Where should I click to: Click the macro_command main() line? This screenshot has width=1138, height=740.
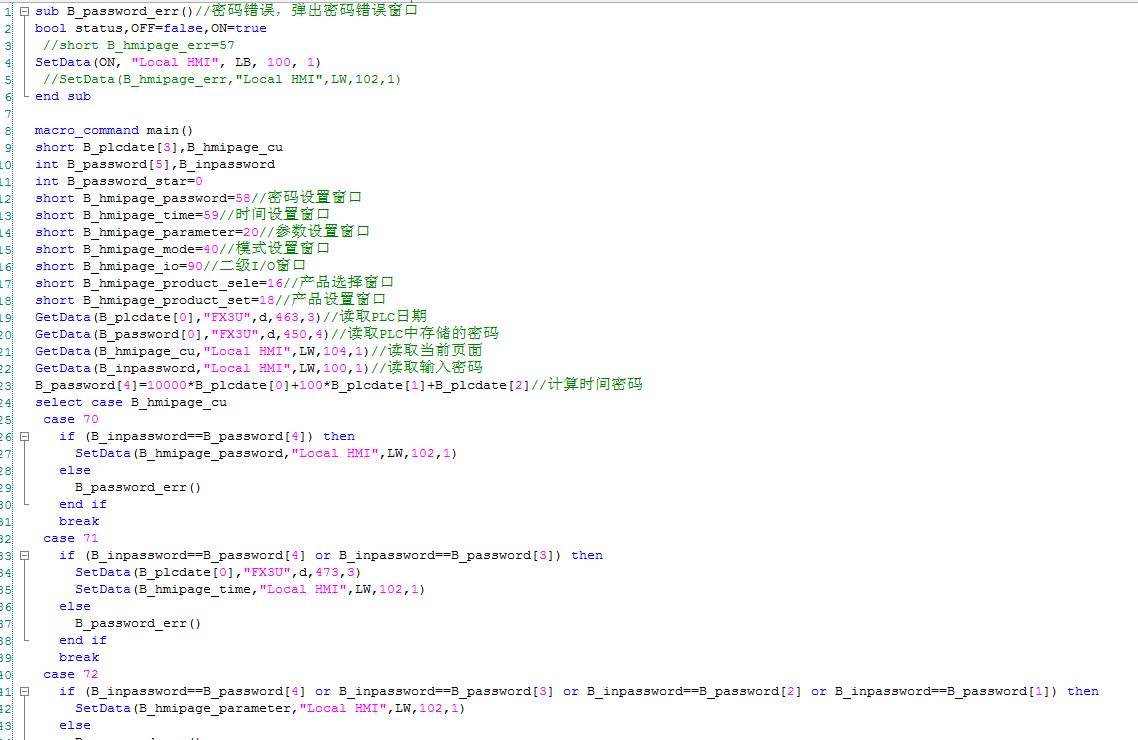(113, 130)
